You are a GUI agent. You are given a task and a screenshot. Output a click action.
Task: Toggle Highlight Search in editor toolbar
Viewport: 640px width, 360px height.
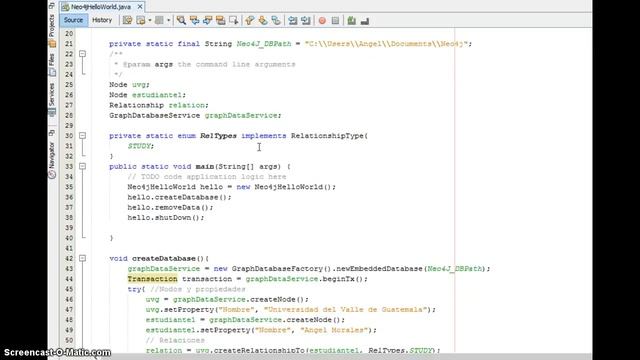coord(220,20)
